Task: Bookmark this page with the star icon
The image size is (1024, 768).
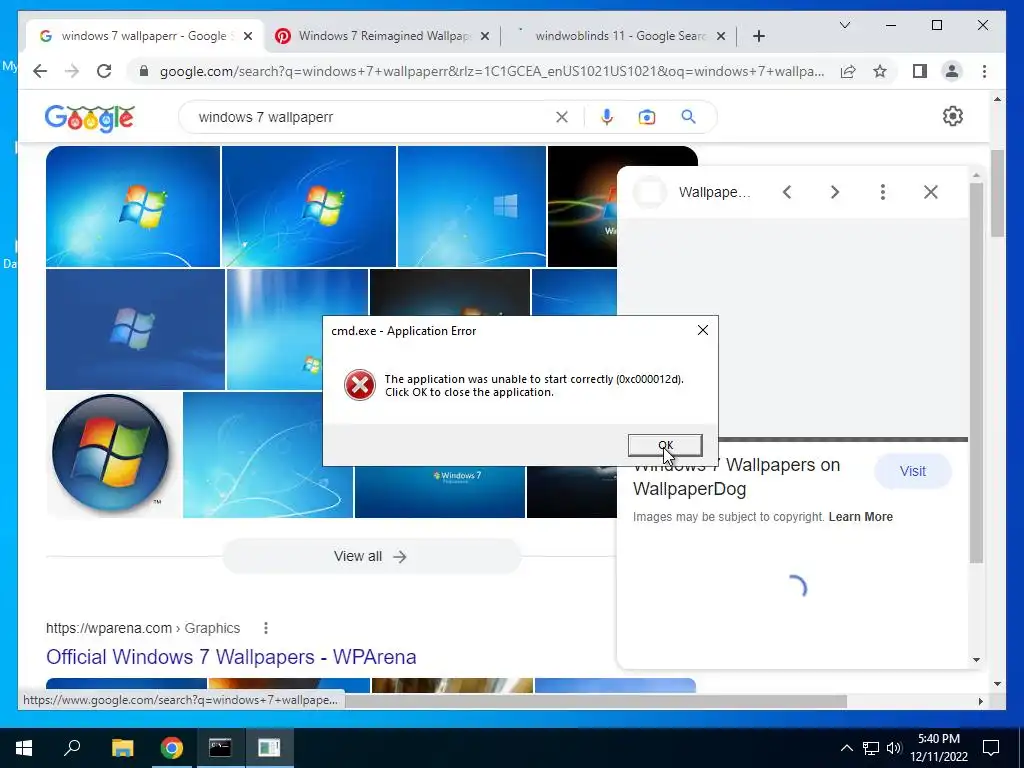Action: click(x=880, y=71)
